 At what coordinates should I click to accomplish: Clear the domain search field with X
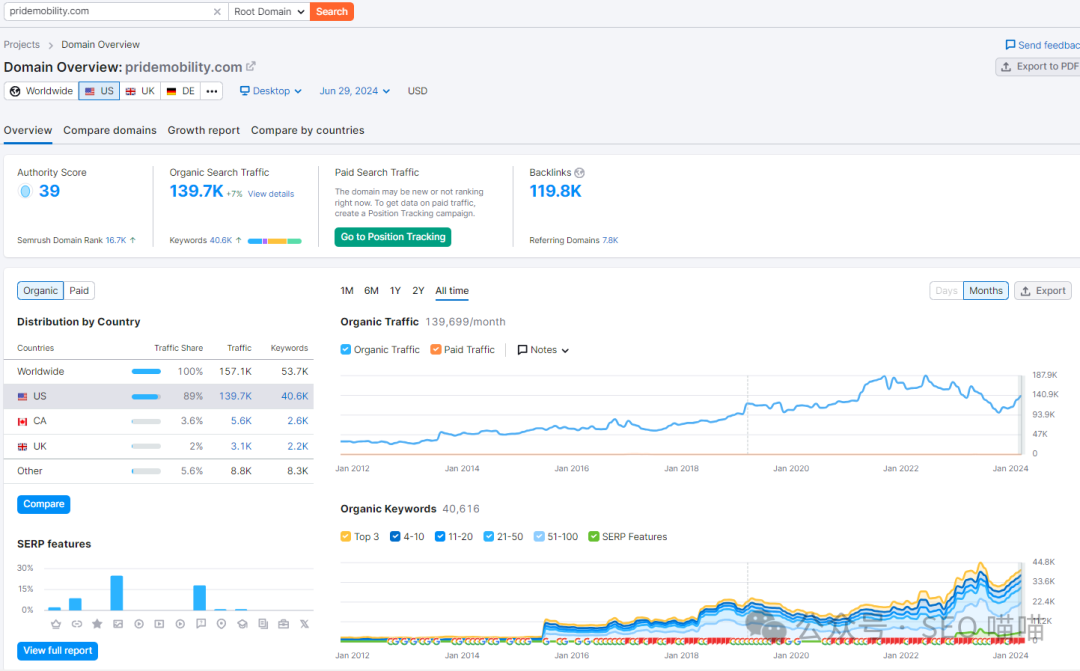click(218, 12)
